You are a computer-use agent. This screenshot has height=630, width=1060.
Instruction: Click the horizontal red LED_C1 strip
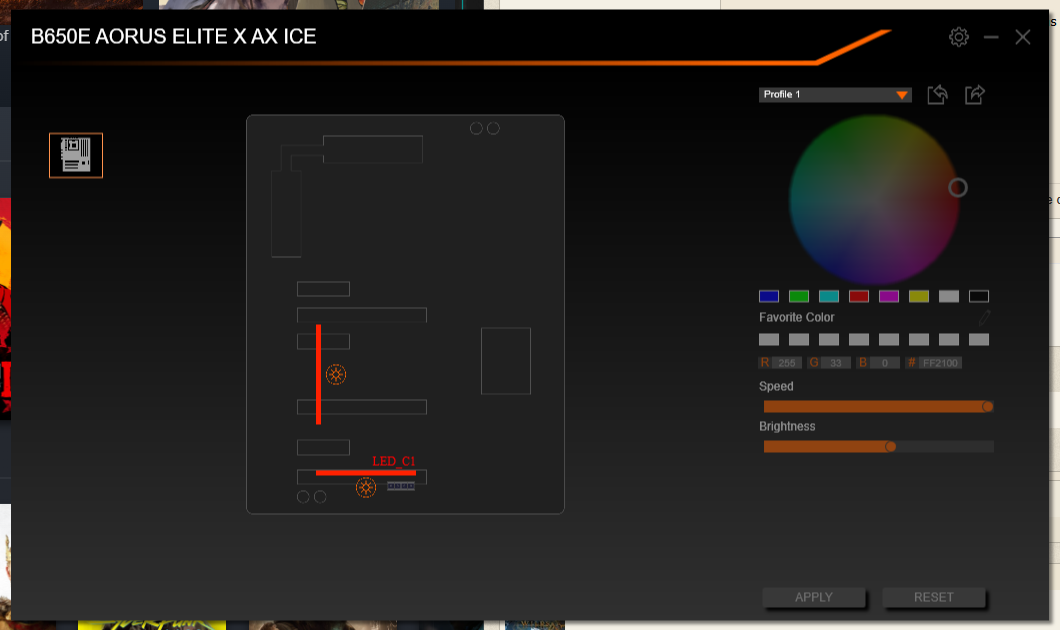point(366,472)
